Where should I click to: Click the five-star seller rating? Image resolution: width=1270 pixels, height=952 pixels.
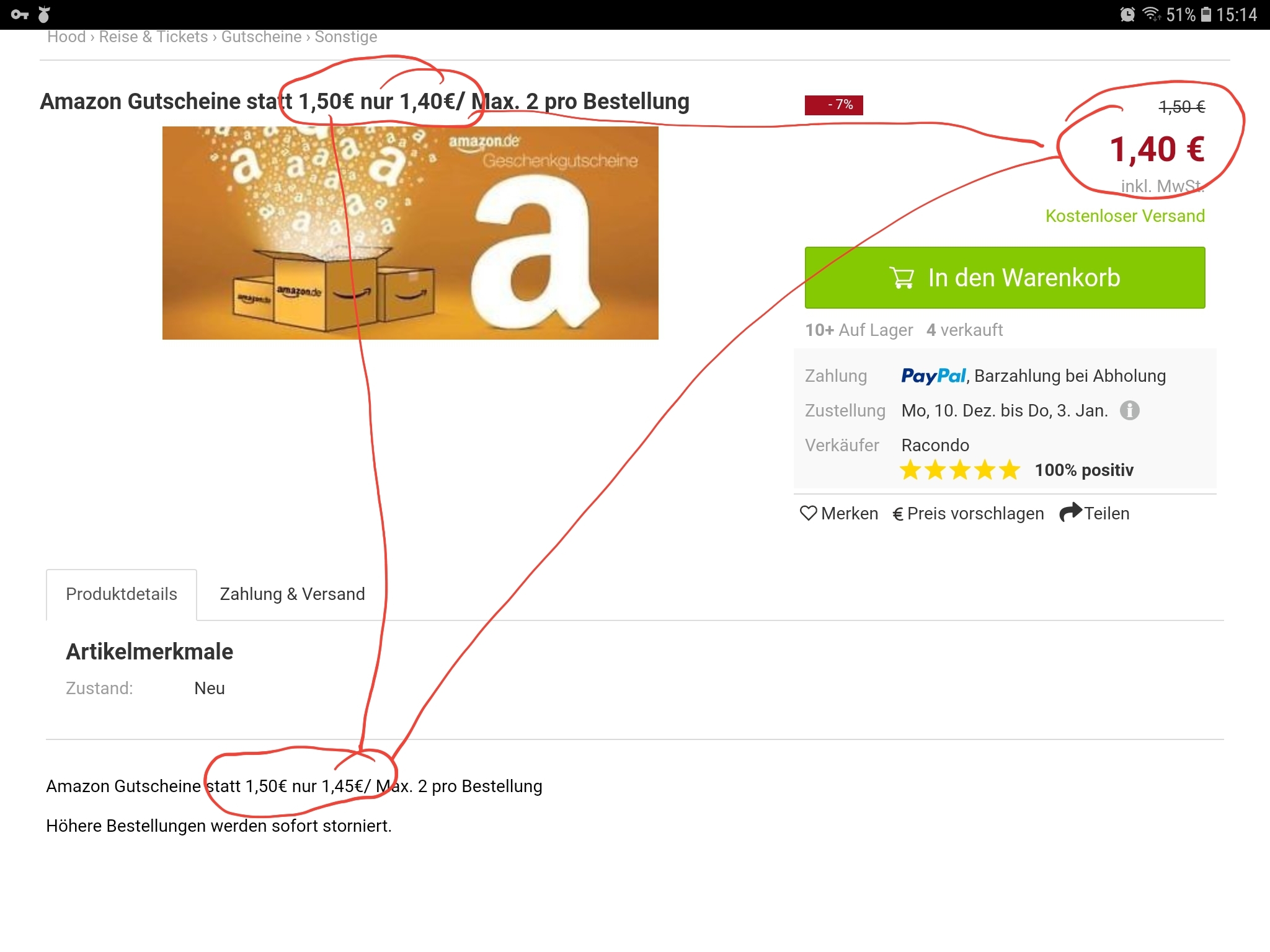[959, 470]
